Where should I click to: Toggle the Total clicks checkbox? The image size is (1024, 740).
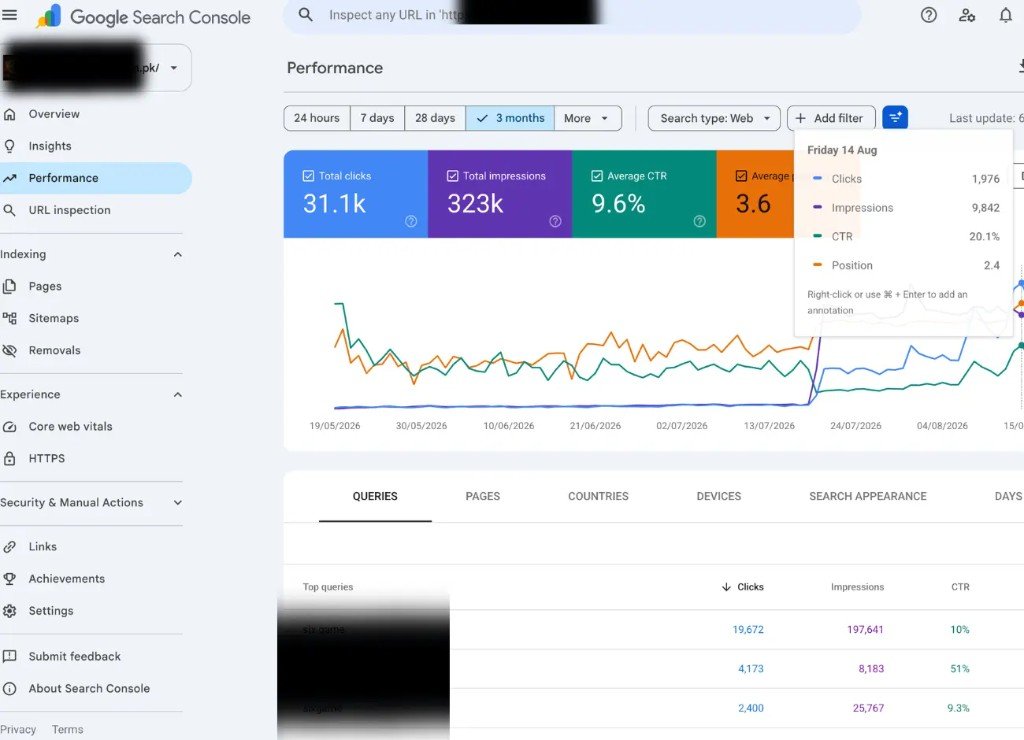tap(308, 176)
